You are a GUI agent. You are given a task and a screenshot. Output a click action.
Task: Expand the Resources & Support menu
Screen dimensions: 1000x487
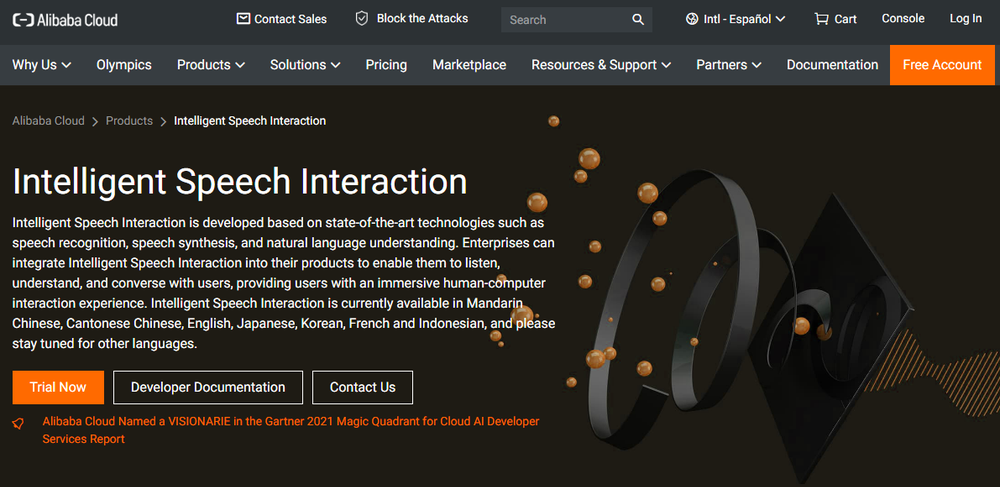601,65
